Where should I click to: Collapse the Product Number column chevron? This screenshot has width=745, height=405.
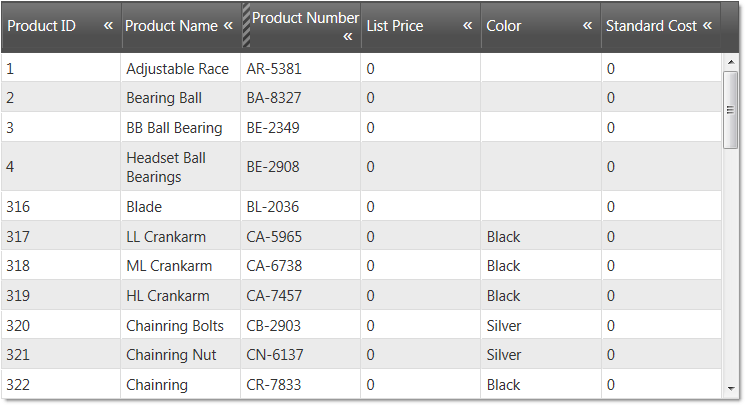click(348, 37)
